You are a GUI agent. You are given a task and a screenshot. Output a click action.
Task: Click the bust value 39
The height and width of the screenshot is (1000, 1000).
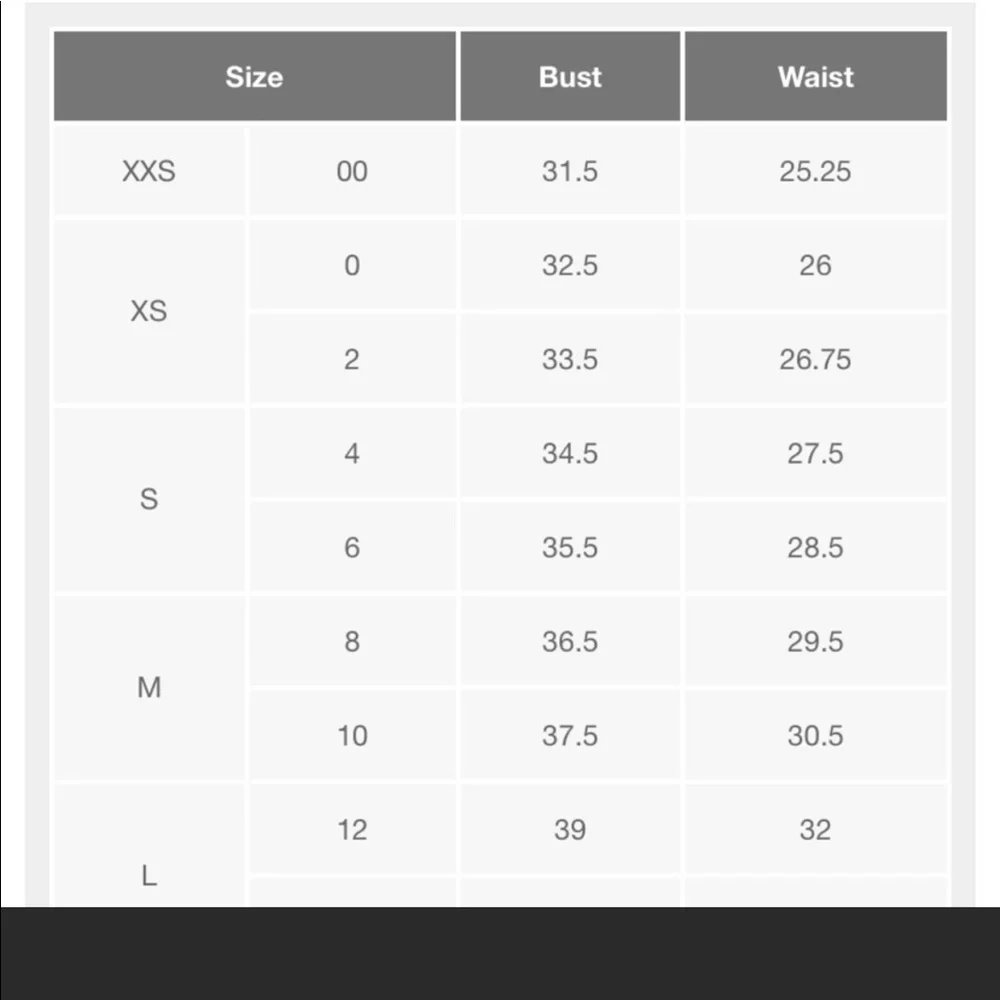coord(570,829)
